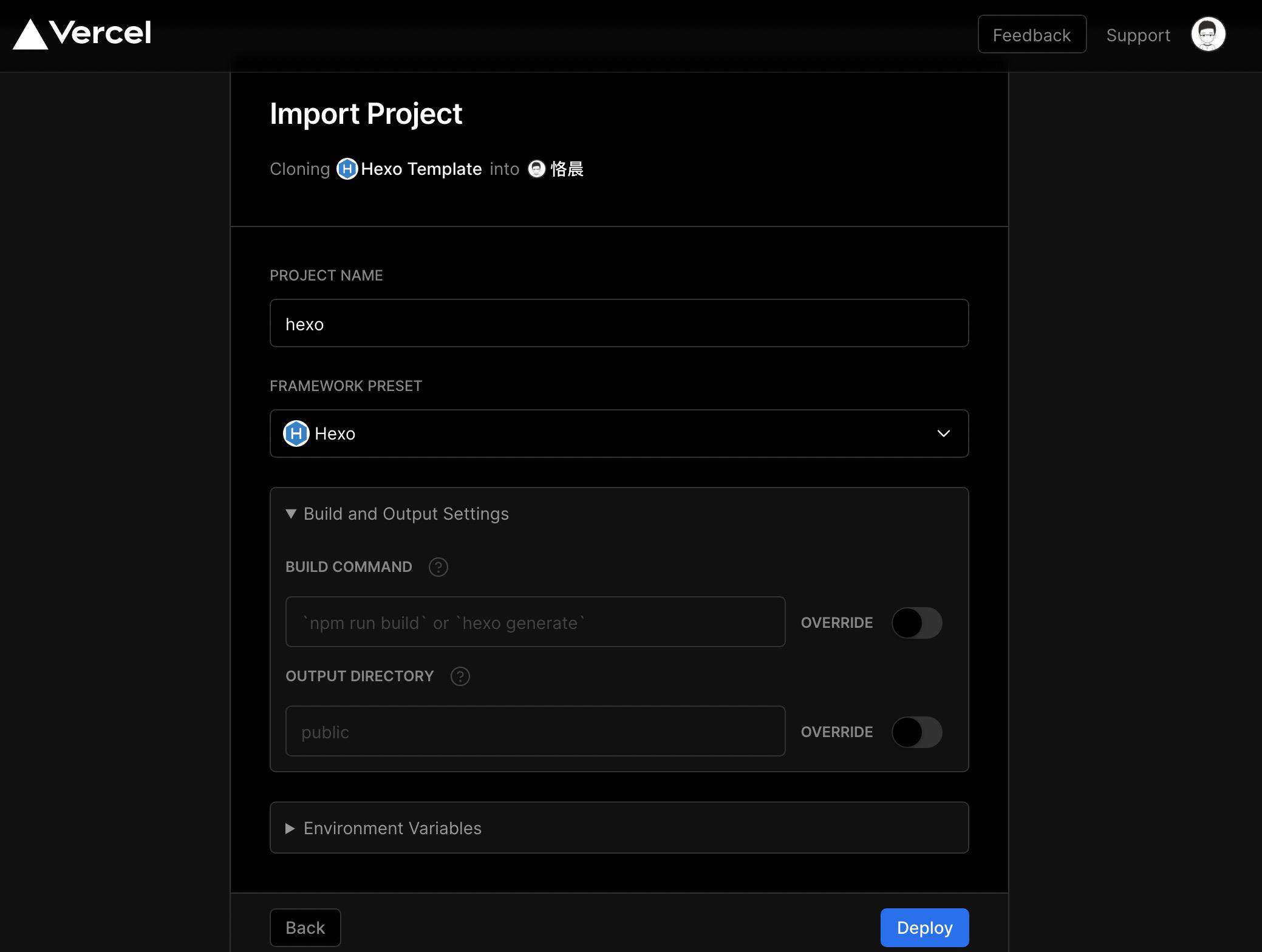This screenshot has height=952, width=1262.
Task: Click the Back button
Action: [x=305, y=928]
